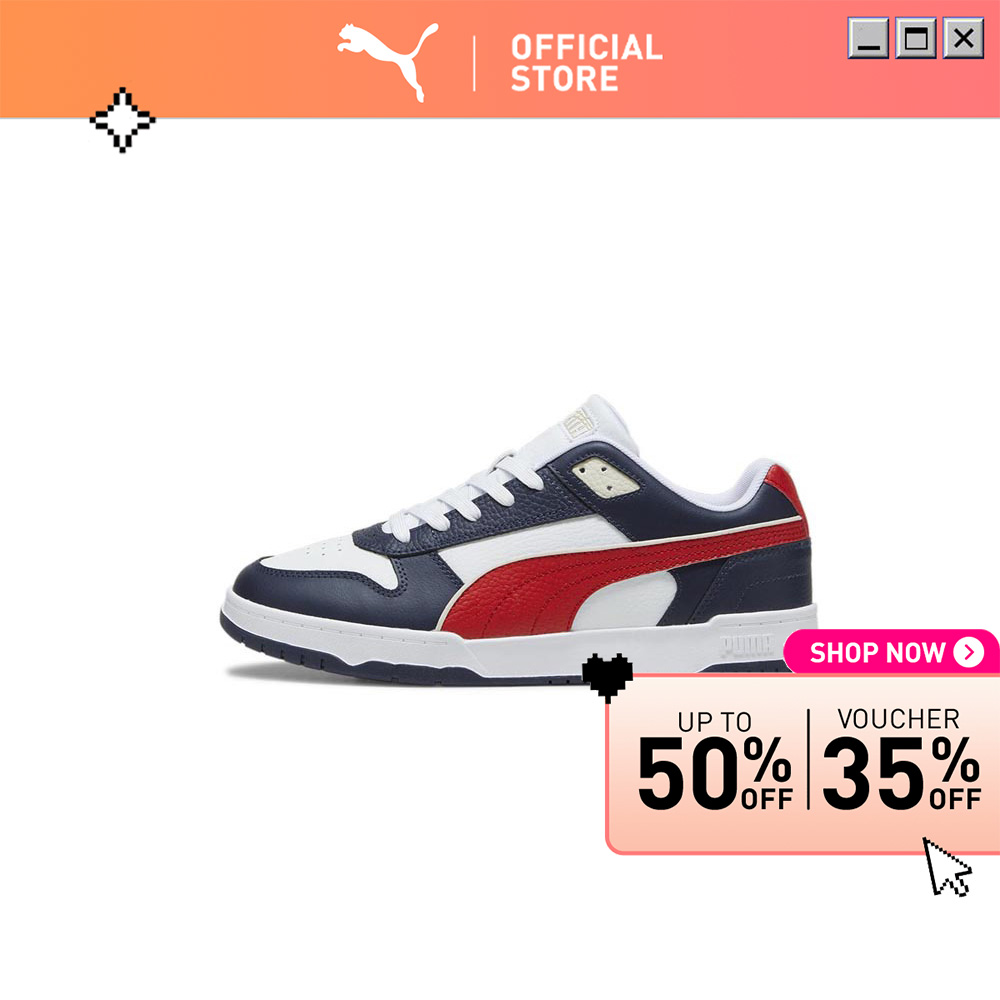Click the arrow circle in SHOP NOW

969,652
